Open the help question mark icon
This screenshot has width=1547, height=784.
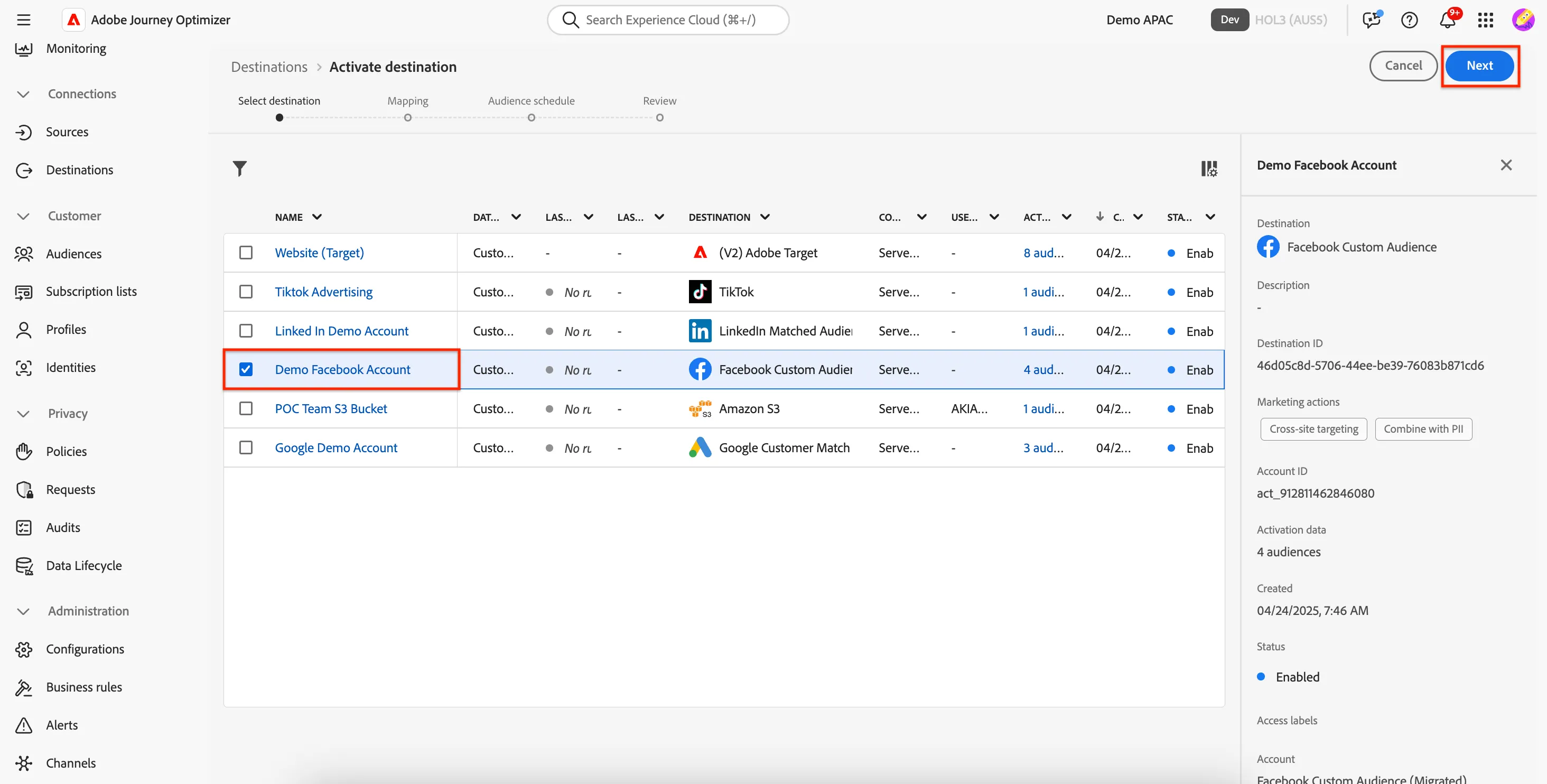point(1409,20)
